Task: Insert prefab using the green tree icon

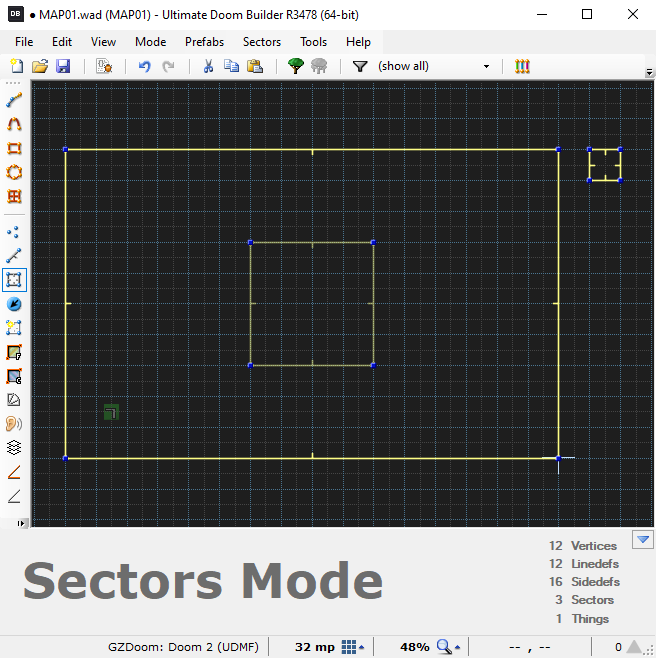Action: (x=295, y=66)
